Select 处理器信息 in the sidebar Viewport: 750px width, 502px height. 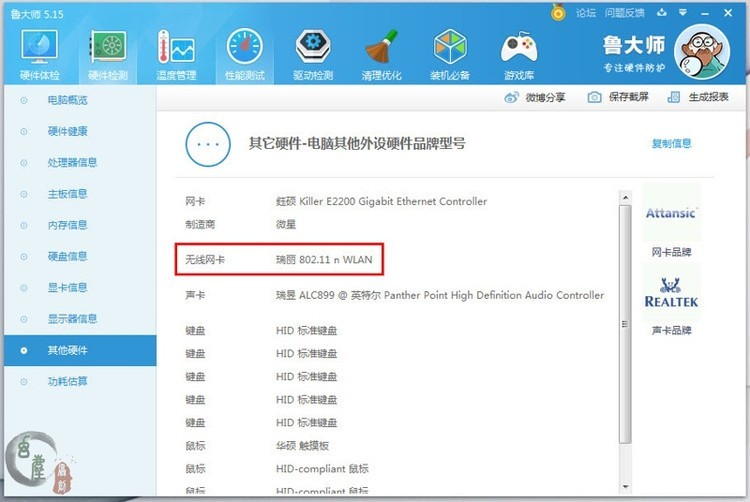click(x=72, y=163)
